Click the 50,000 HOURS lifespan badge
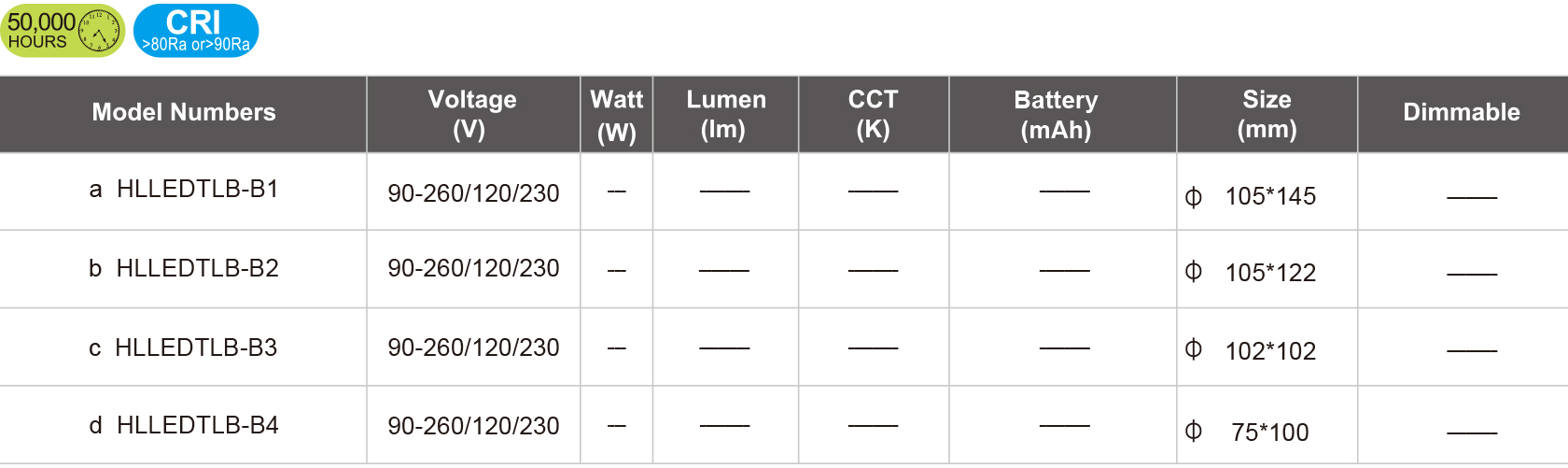 point(63,31)
